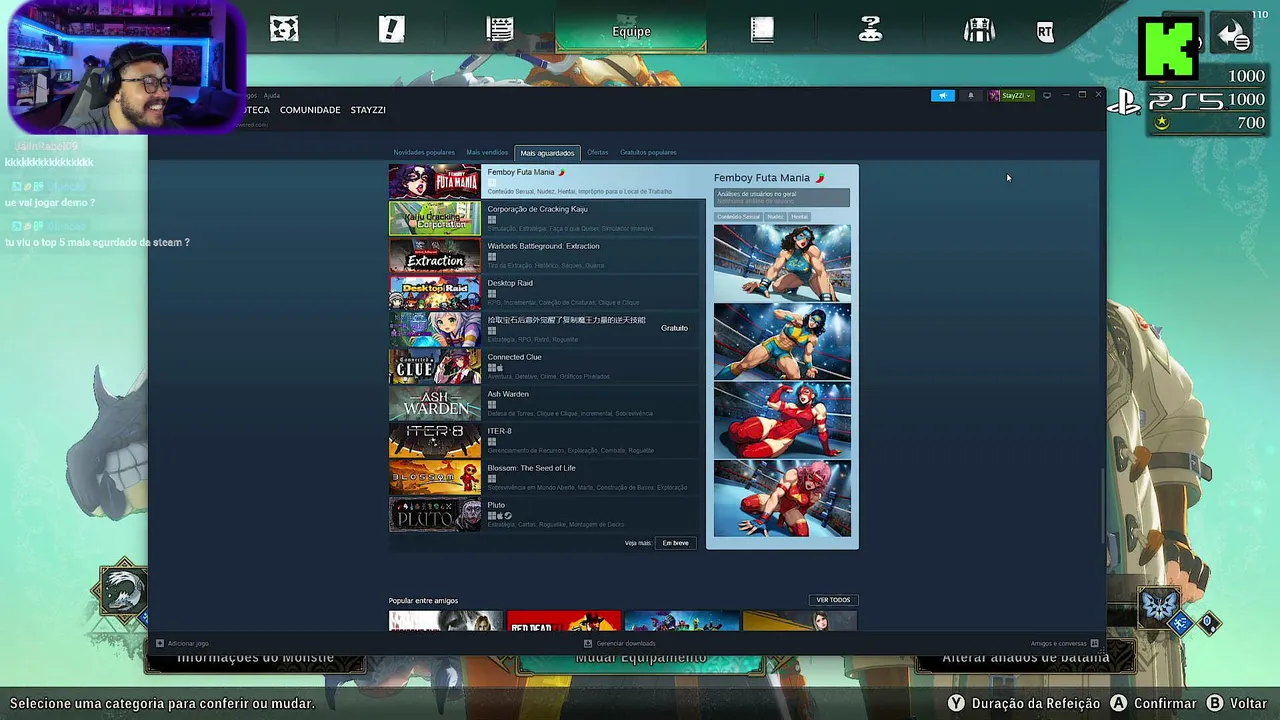The height and width of the screenshot is (720, 1280).
Task: Select the question mark help icon in game
Action: (871, 29)
